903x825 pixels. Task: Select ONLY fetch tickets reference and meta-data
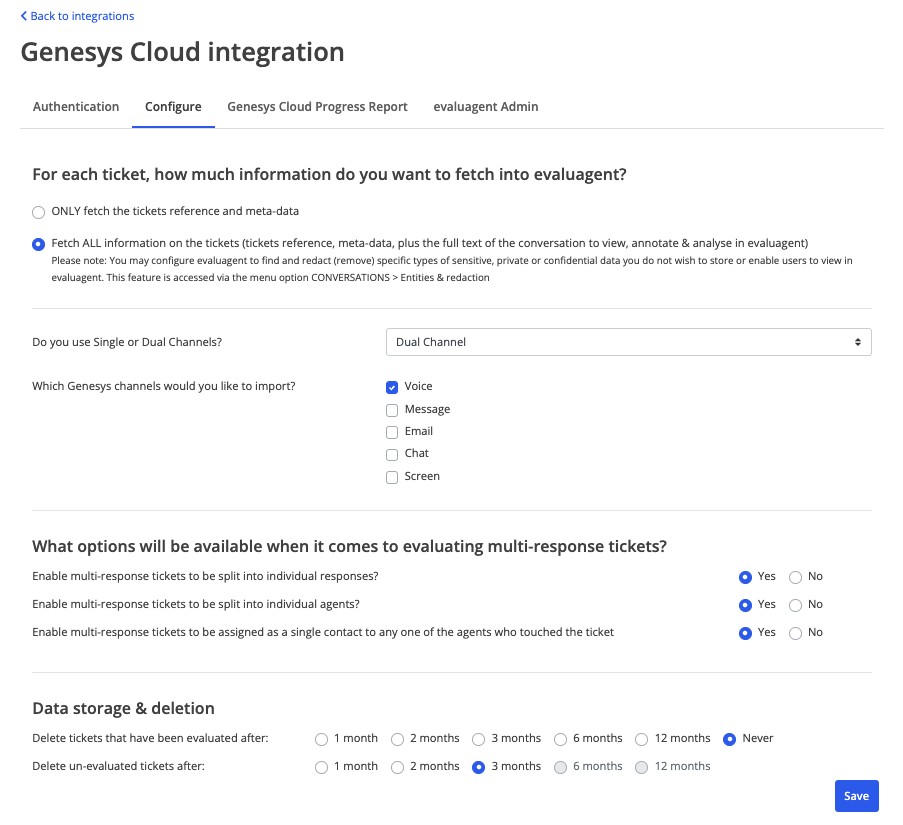pyautogui.click(x=39, y=212)
